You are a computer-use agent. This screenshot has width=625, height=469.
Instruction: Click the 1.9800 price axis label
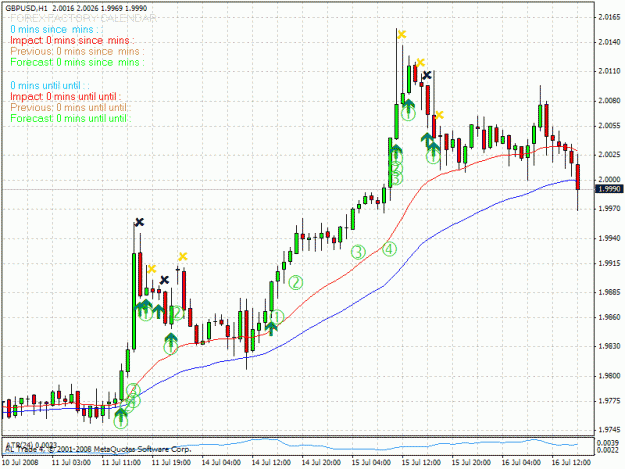click(609, 376)
